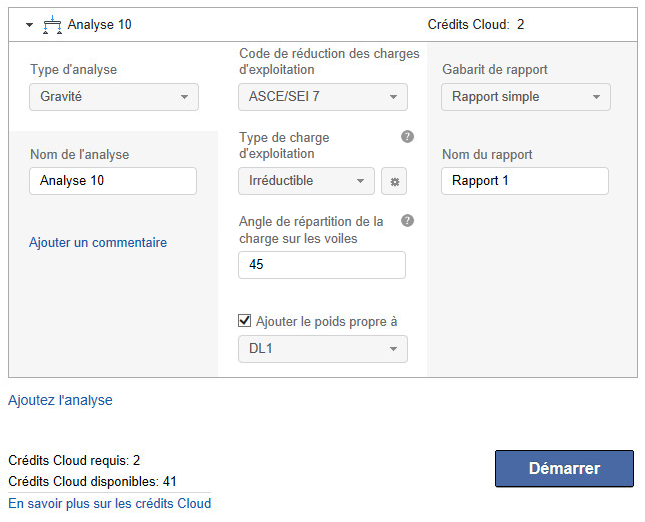This screenshot has width=645, height=522.
Task: Click the Ajoutez l'analyse link
Action: [60, 400]
